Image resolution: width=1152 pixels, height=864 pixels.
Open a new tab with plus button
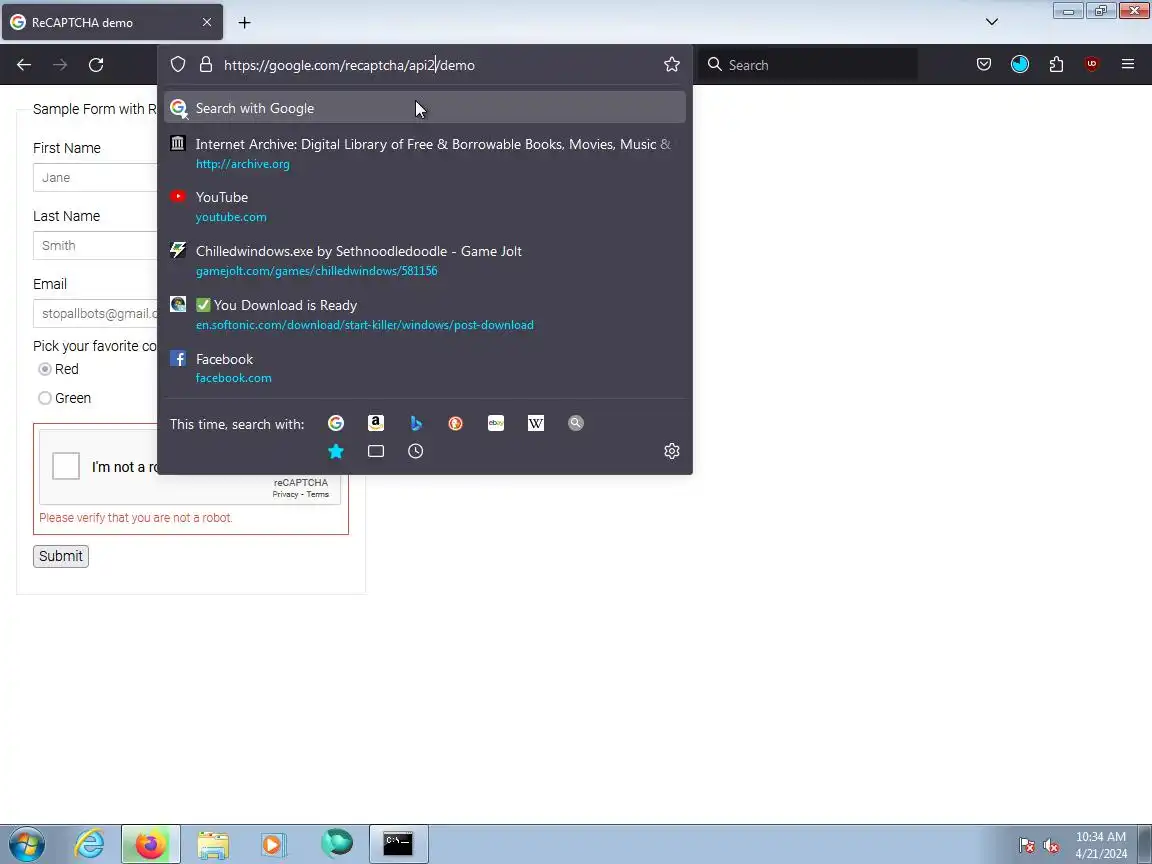click(245, 23)
